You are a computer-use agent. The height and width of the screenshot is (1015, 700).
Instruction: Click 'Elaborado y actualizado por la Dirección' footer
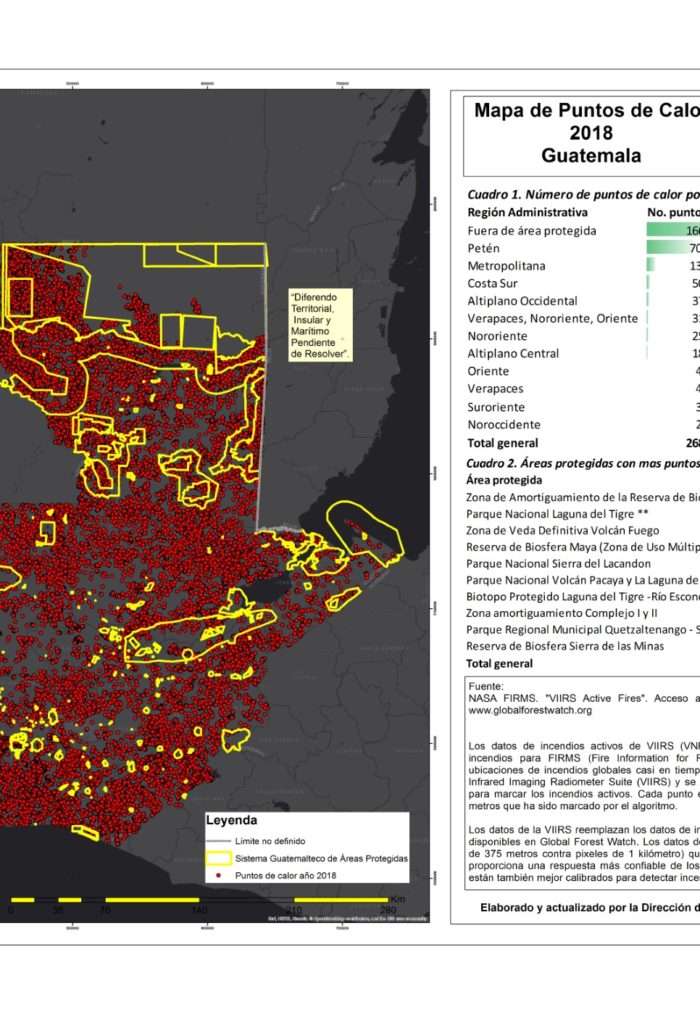click(x=590, y=908)
